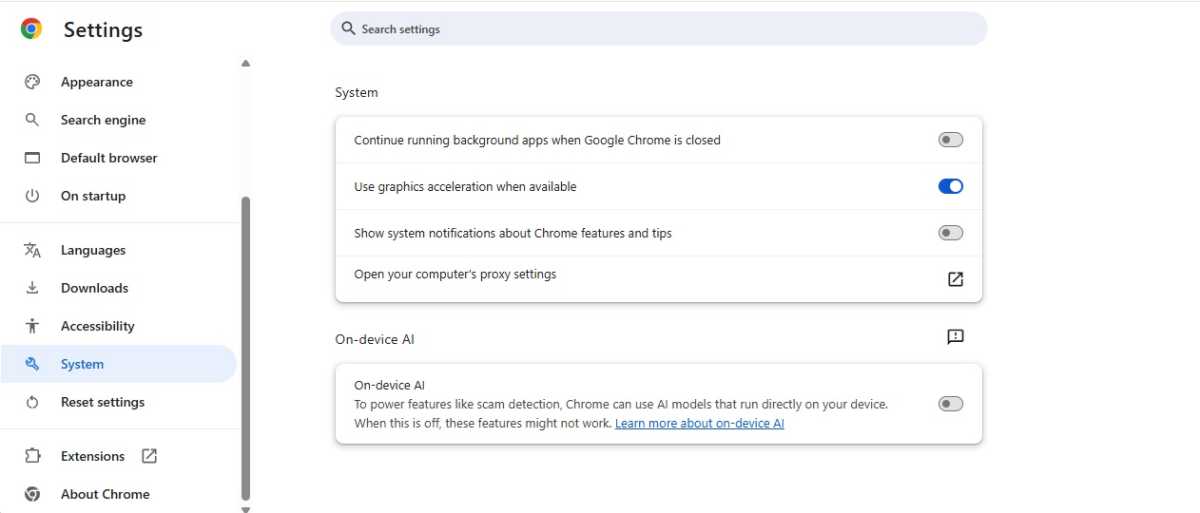Select the highlighted System menu item
Image resolution: width=1200 pixels, height=513 pixels.
[x=118, y=364]
